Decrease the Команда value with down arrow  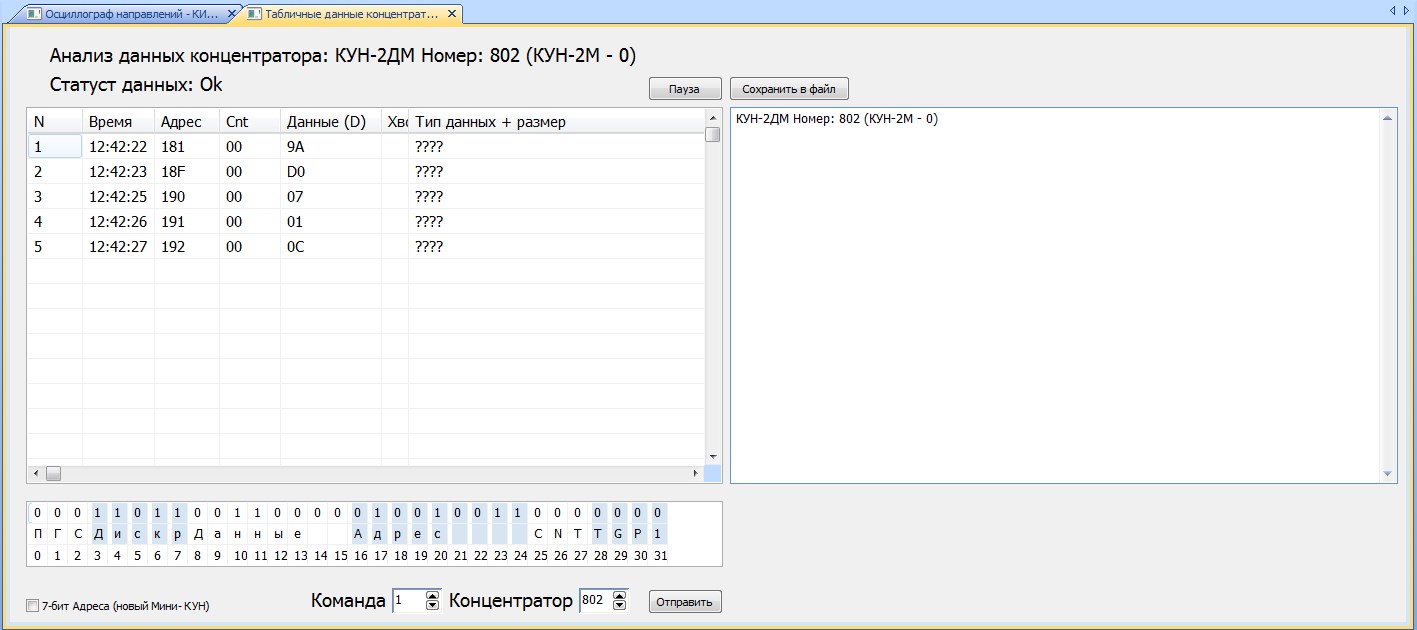click(x=432, y=605)
